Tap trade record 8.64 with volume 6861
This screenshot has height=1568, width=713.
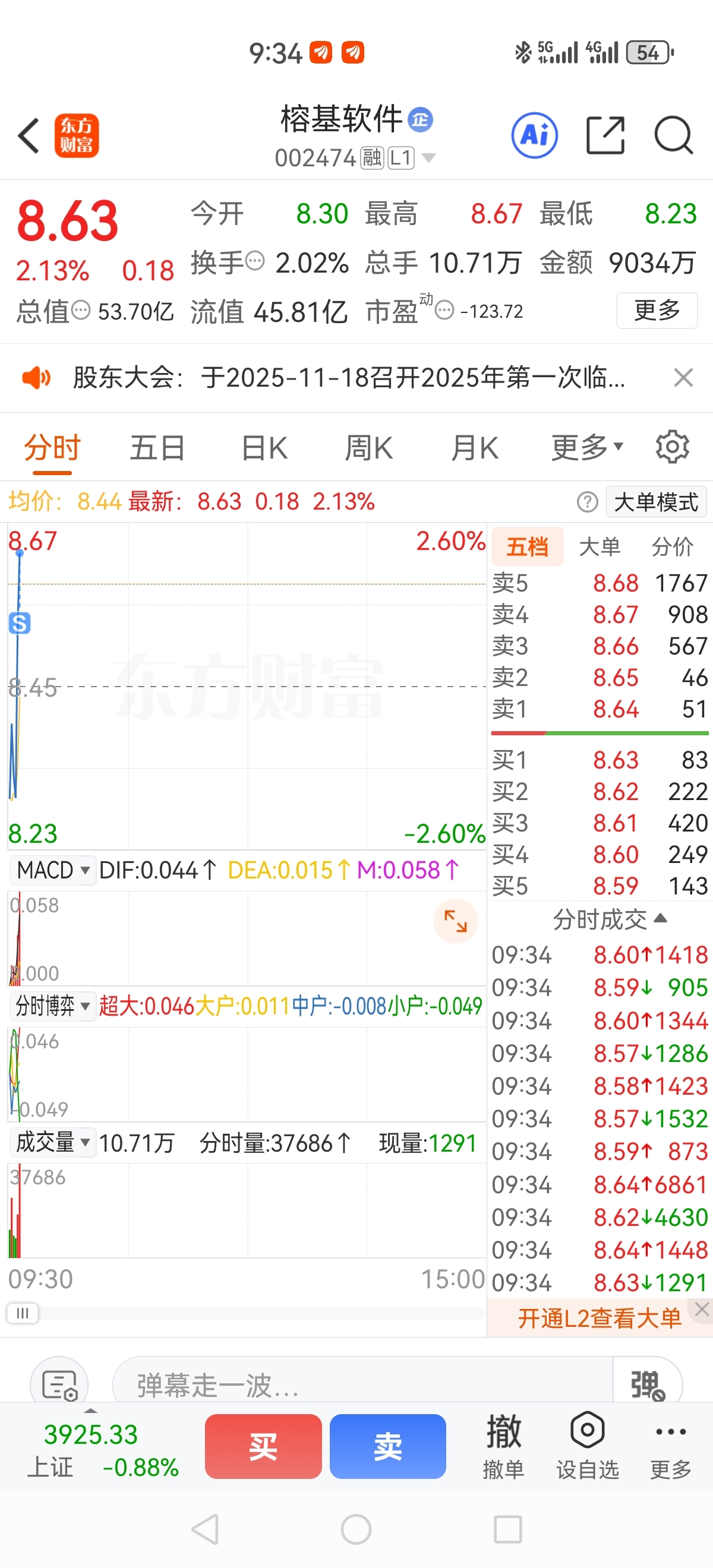[x=600, y=1184]
